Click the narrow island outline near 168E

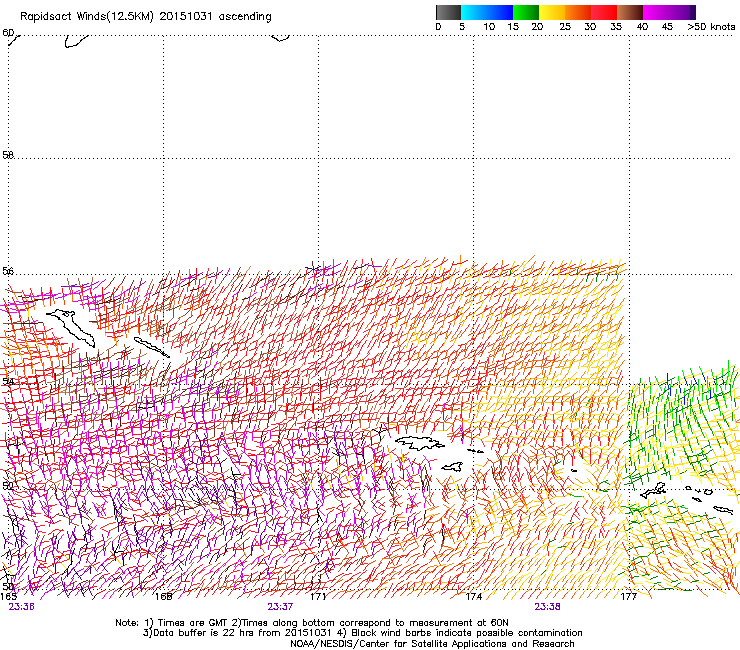[x=151, y=347]
